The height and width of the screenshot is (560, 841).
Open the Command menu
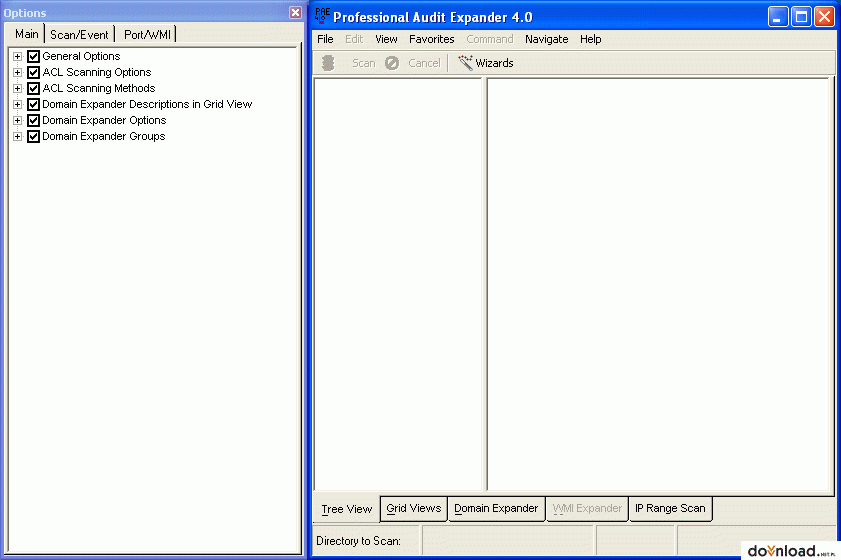490,39
